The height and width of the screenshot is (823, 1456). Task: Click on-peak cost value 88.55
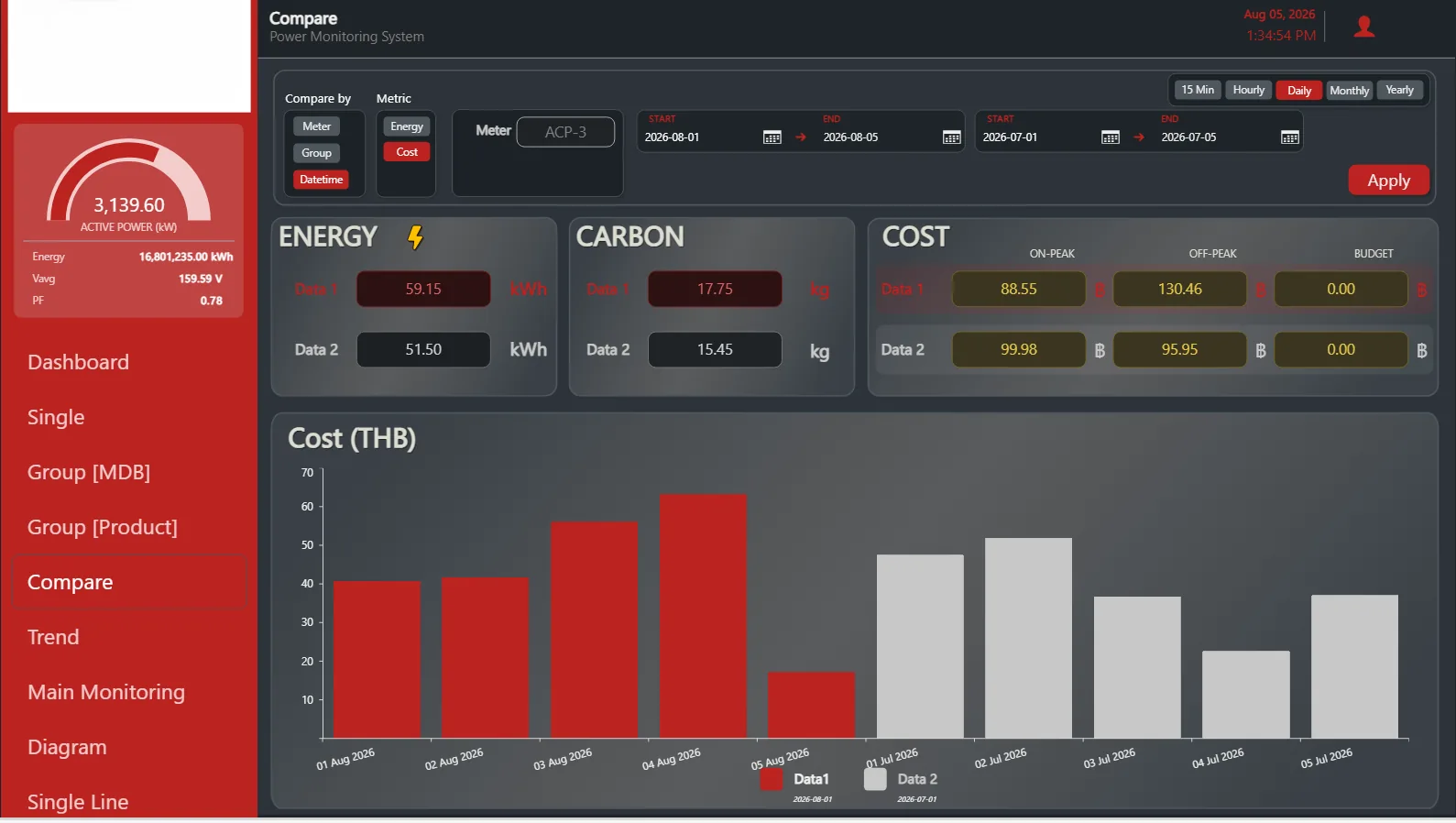tap(1019, 289)
